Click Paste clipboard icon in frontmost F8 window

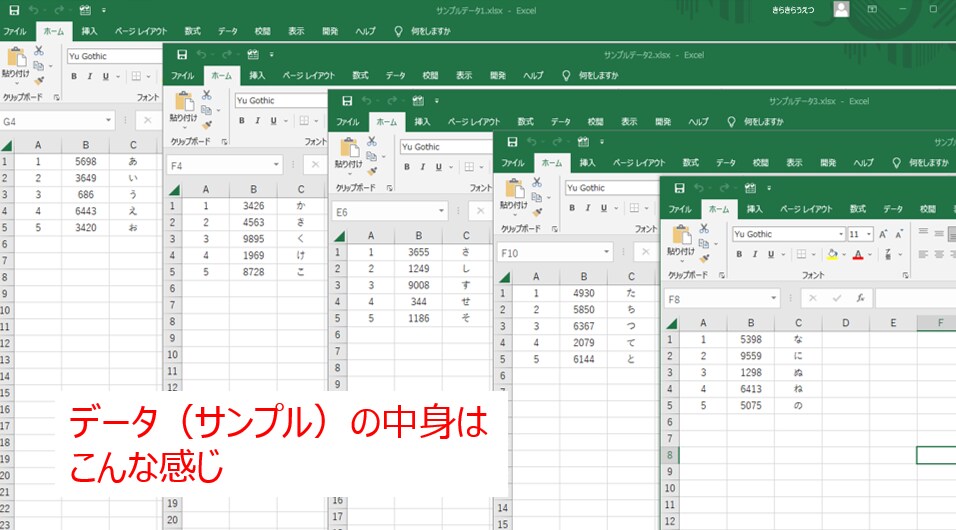click(680, 235)
